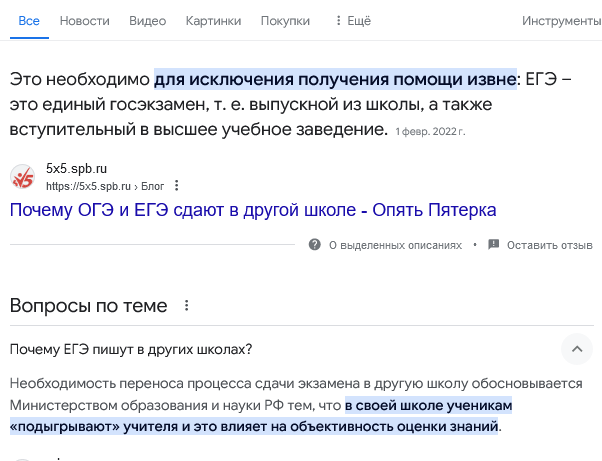Open three-dot menu beside the Блог URL

click(177, 186)
